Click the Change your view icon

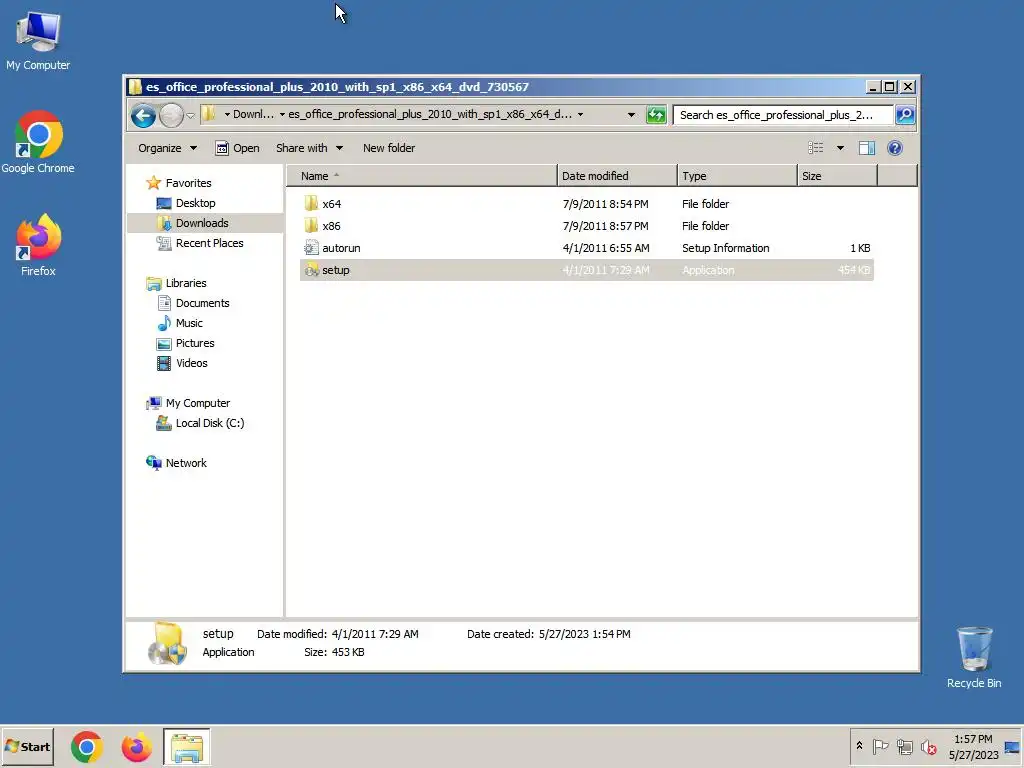coord(816,148)
